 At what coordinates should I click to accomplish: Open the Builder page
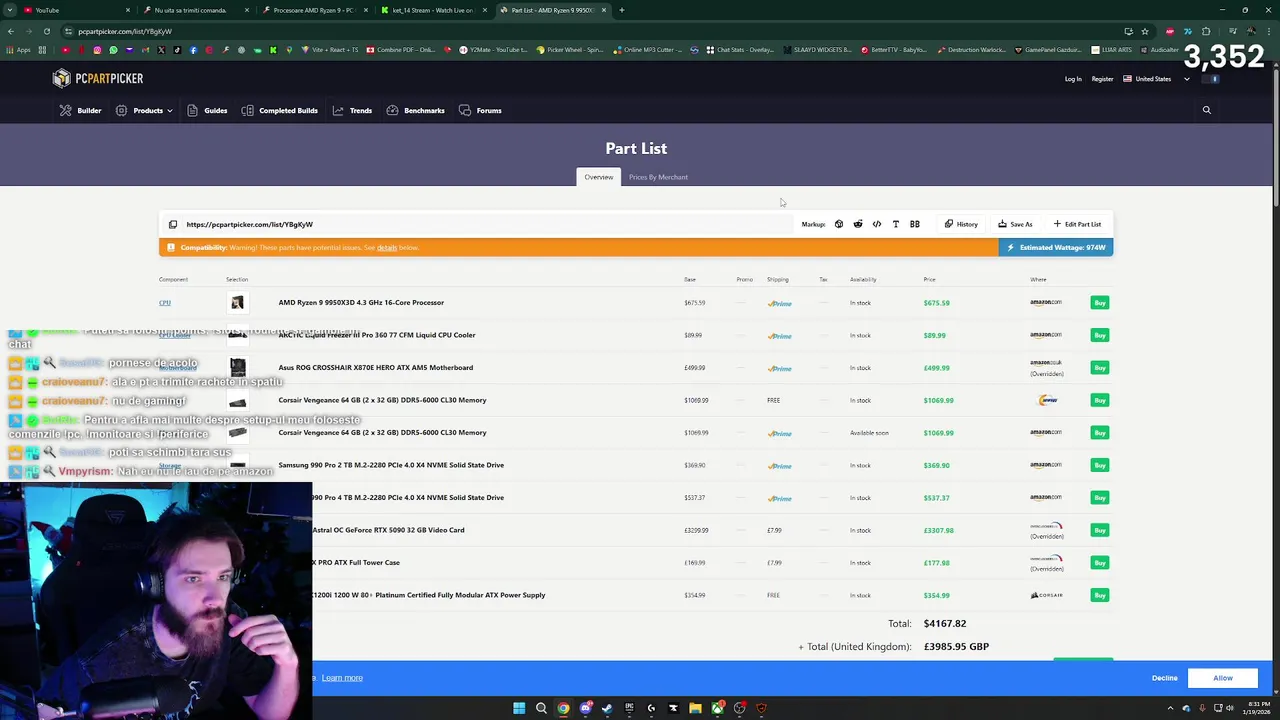coord(80,110)
